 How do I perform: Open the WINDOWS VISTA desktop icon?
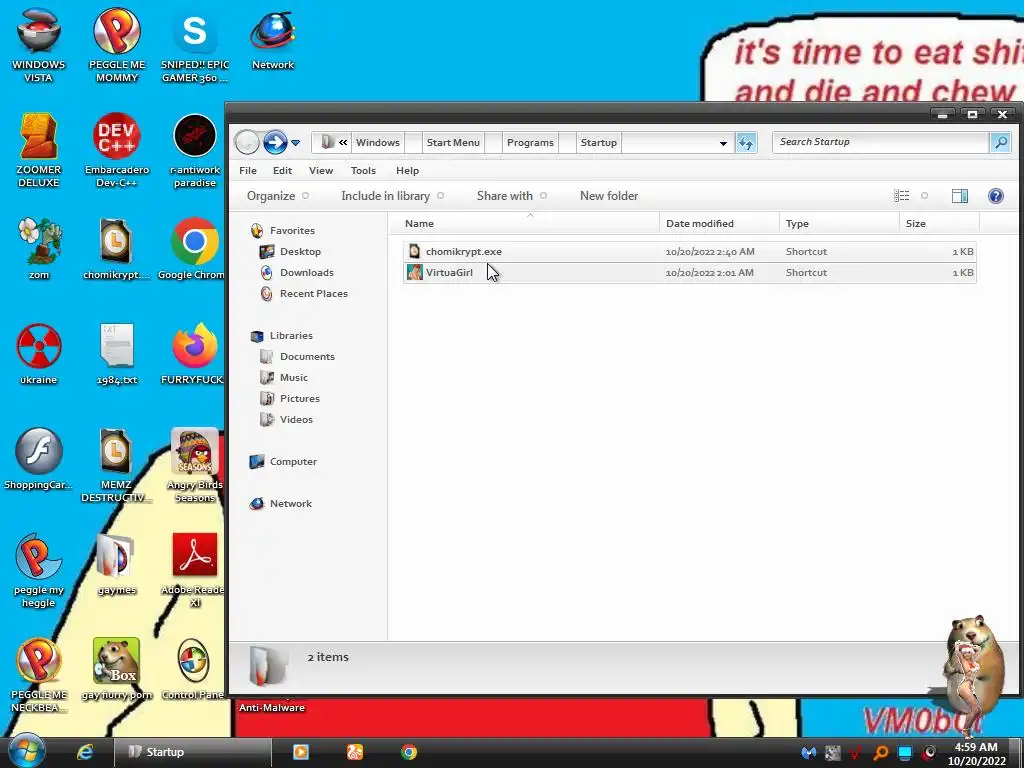[x=39, y=44]
